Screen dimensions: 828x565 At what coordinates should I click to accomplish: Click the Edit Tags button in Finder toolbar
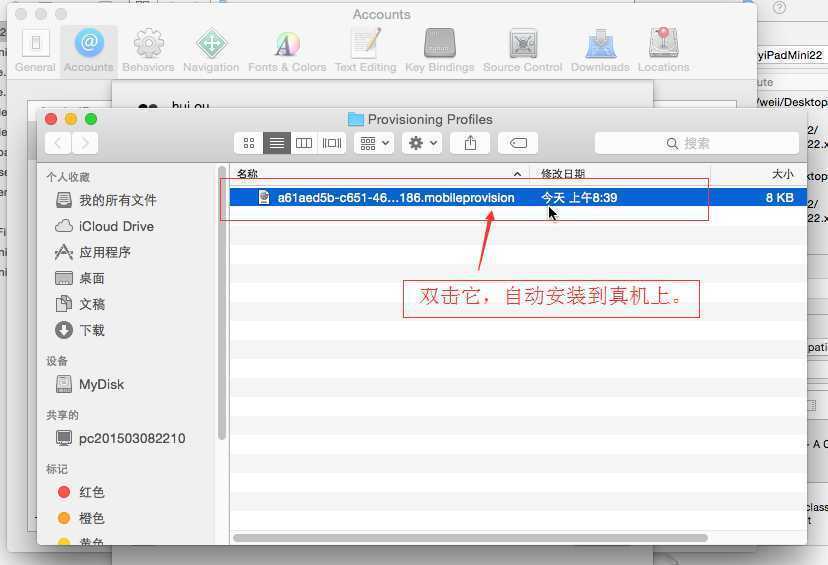pyautogui.click(x=518, y=143)
